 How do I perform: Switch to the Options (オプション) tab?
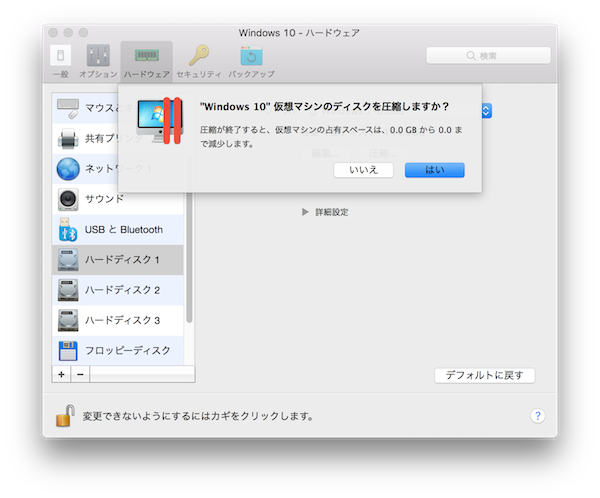point(98,58)
